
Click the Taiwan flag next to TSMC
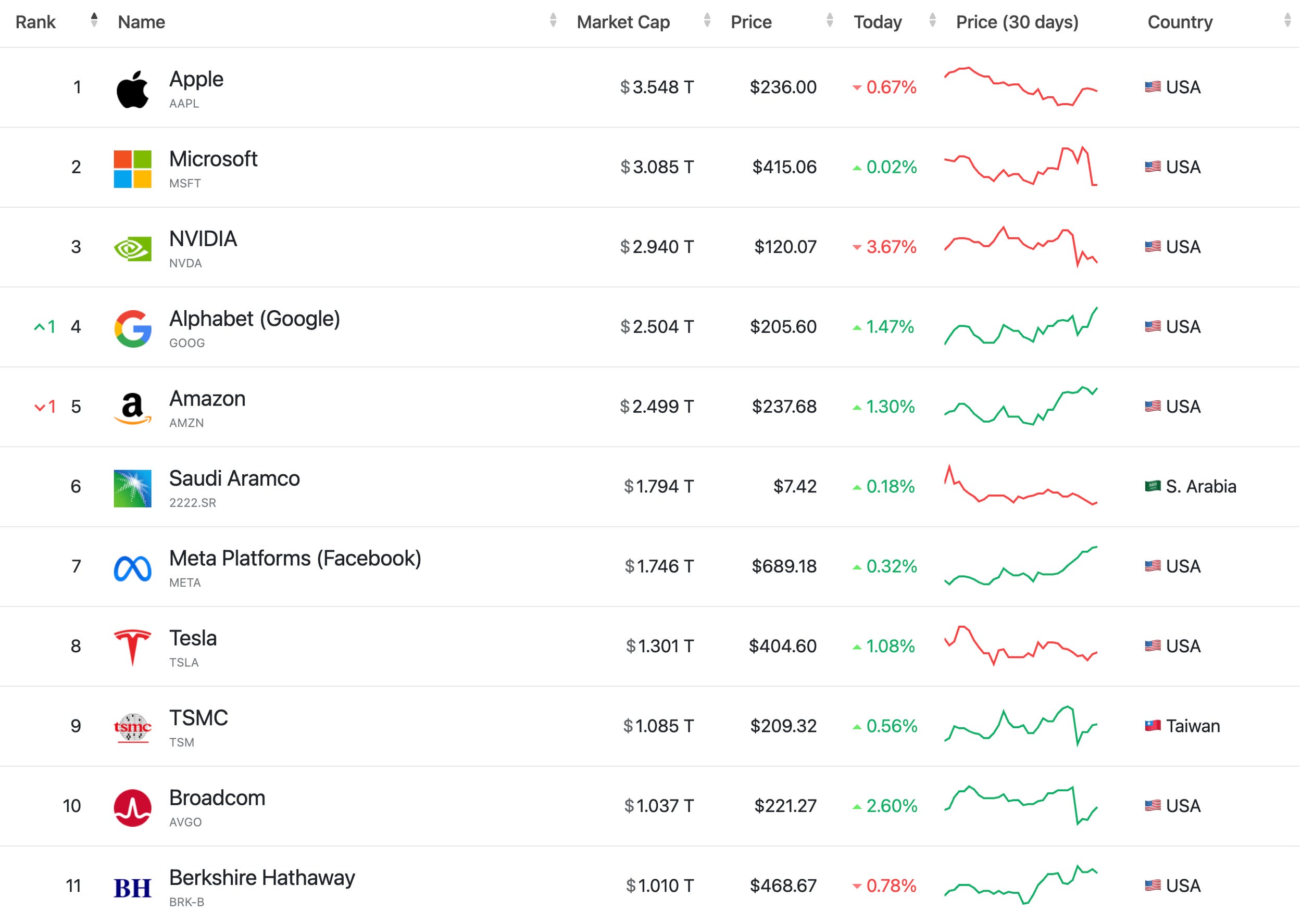(1153, 726)
